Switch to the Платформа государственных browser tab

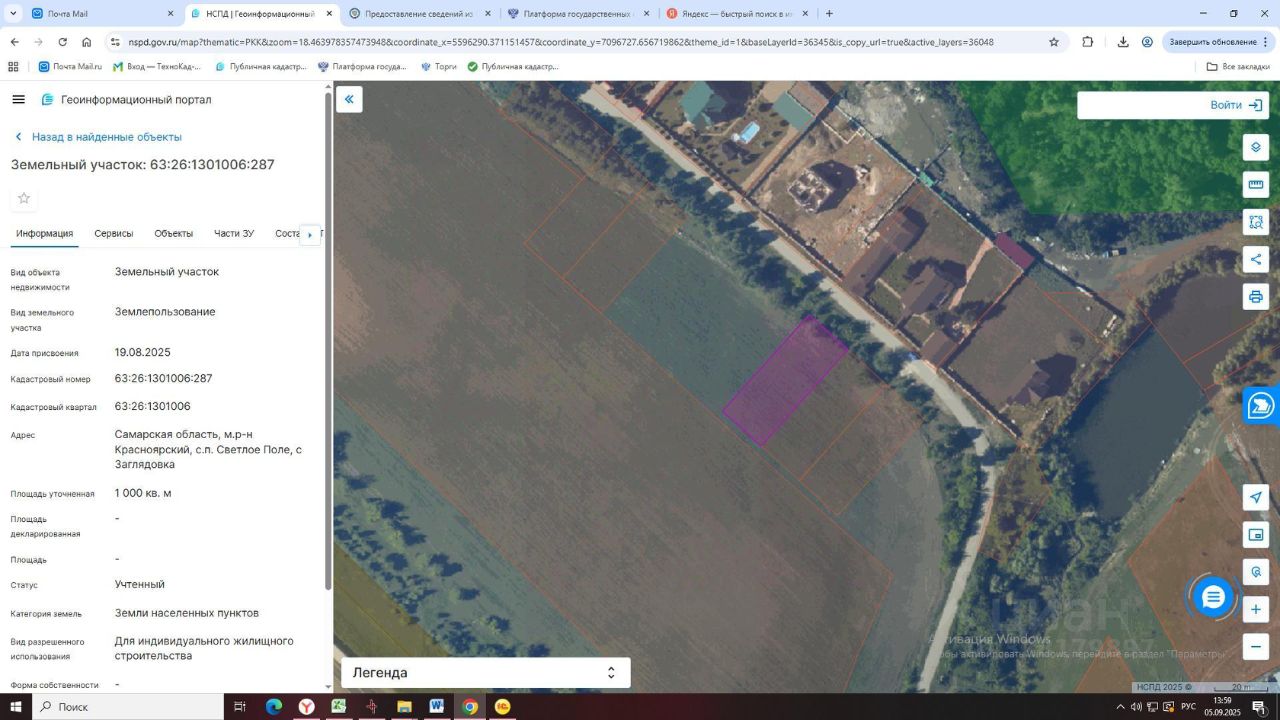pos(578,14)
